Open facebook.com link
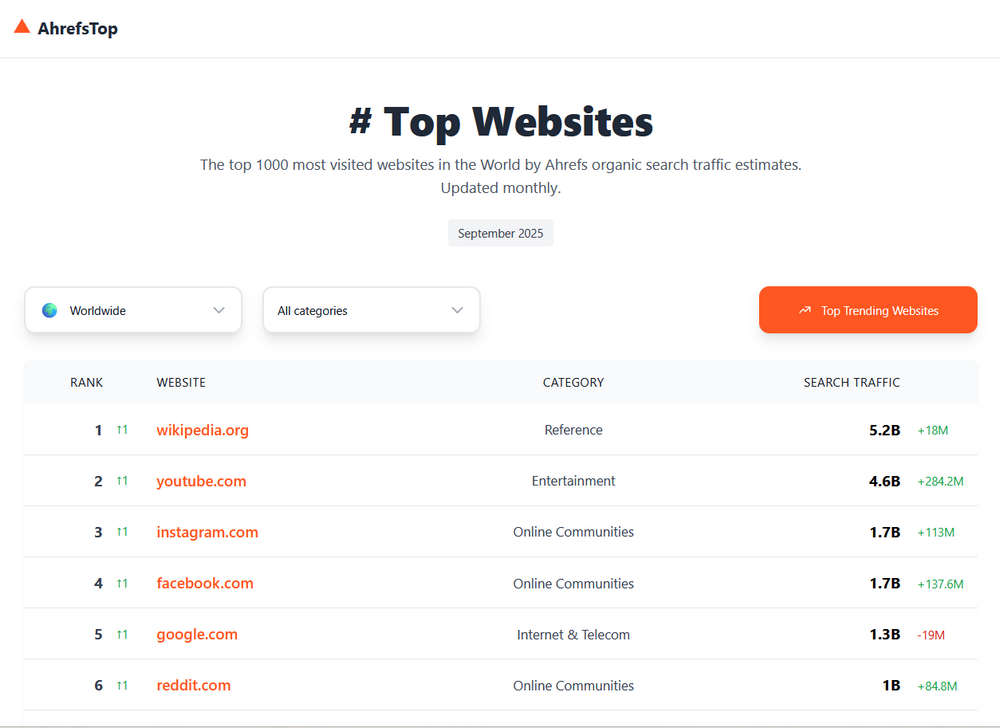The height and width of the screenshot is (728, 1000). 205,583
